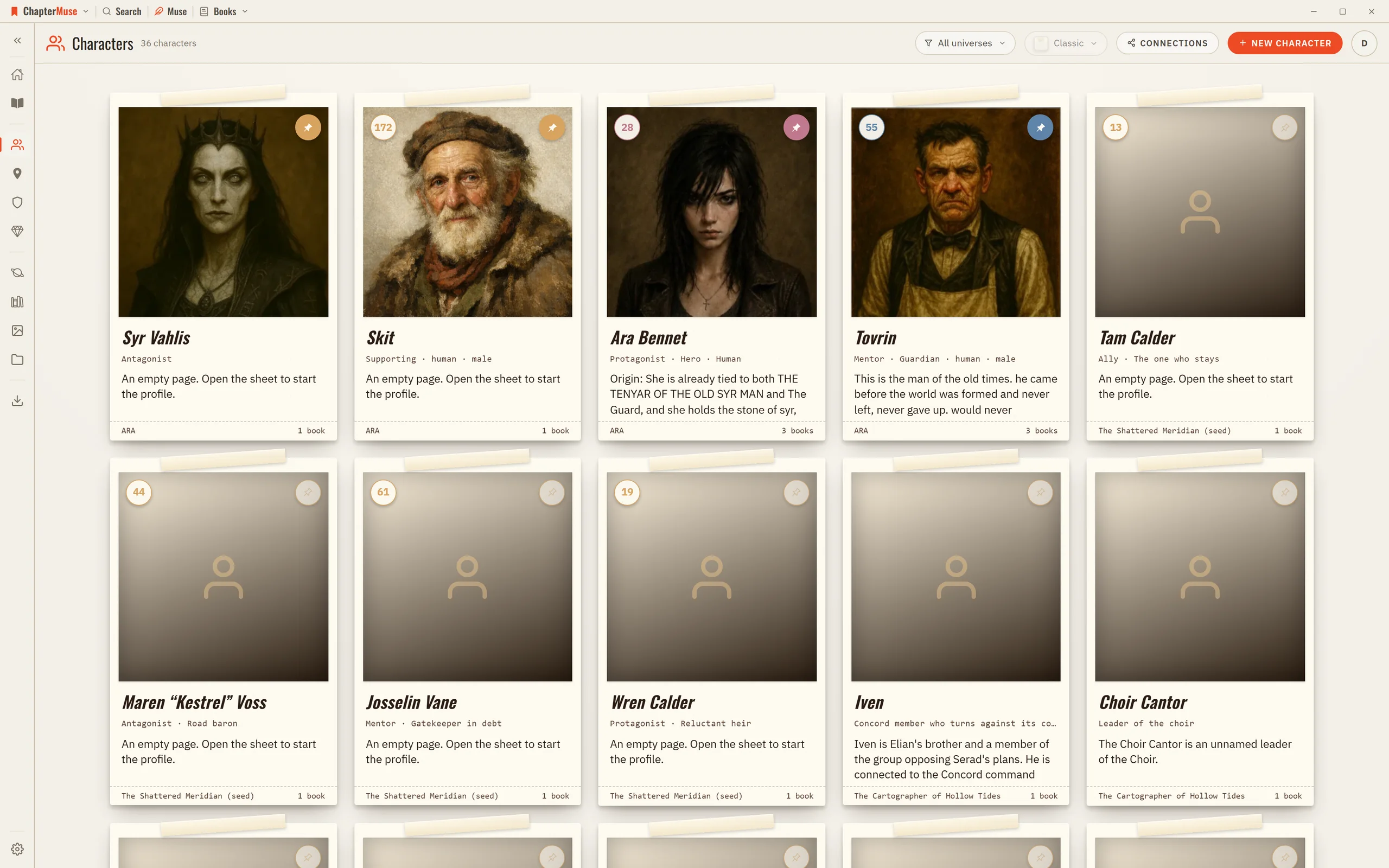Viewport: 1389px width, 868px height.
Task: Unpin the Syr Vahlis card
Action: pos(308,127)
